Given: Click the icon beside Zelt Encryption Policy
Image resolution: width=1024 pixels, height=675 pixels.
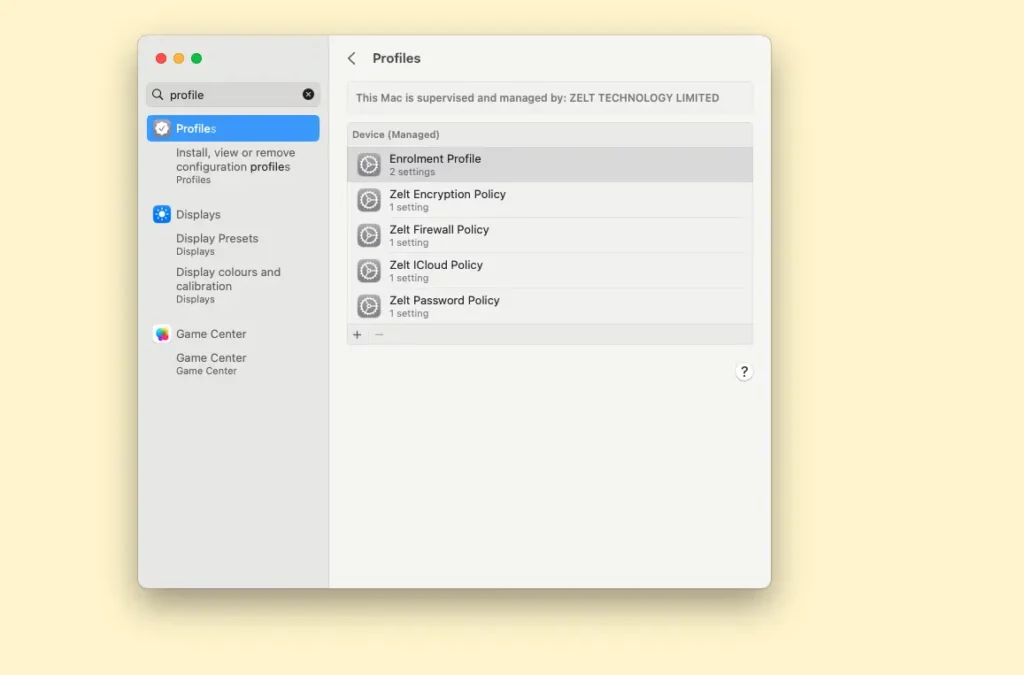Looking at the screenshot, I should (x=369, y=200).
